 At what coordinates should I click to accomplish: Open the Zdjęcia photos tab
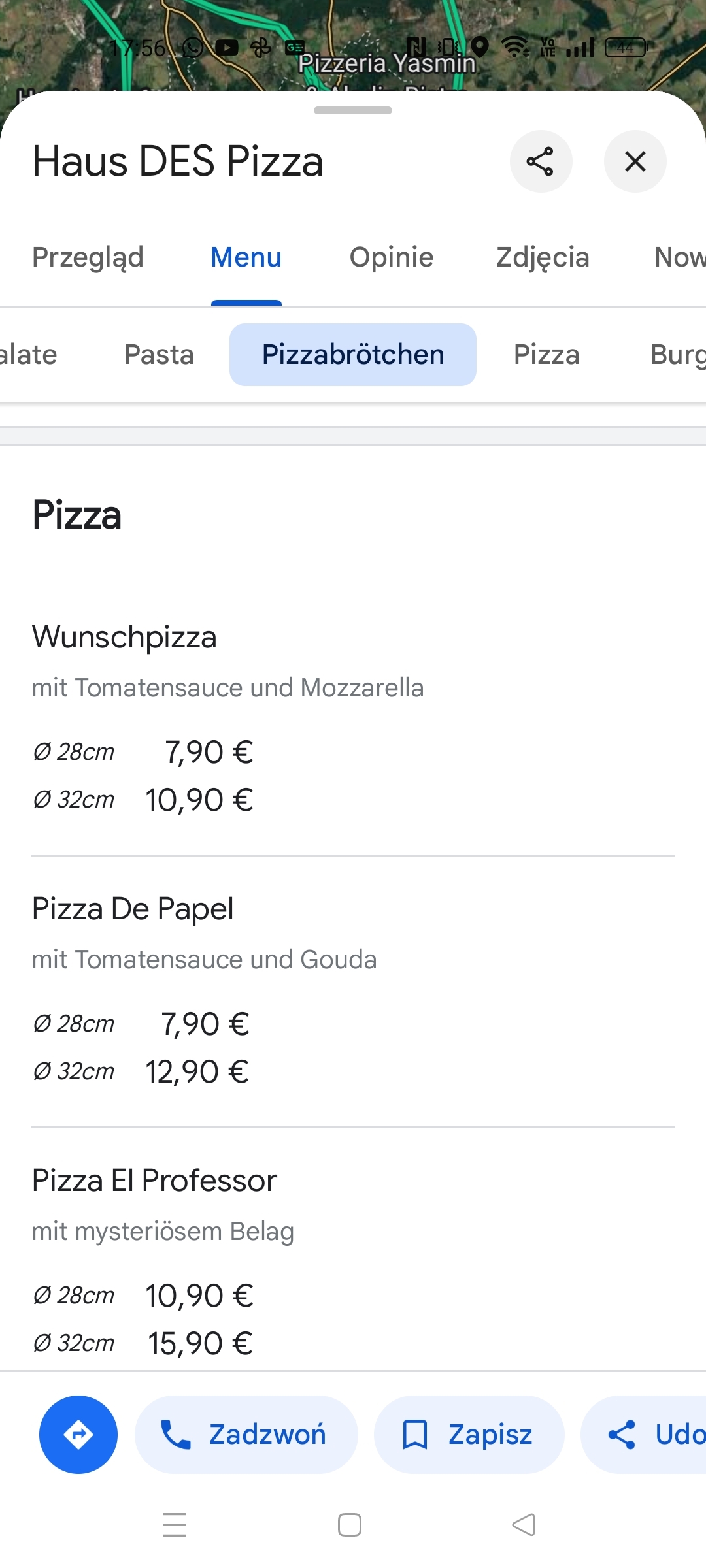click(x=543, y=257)
